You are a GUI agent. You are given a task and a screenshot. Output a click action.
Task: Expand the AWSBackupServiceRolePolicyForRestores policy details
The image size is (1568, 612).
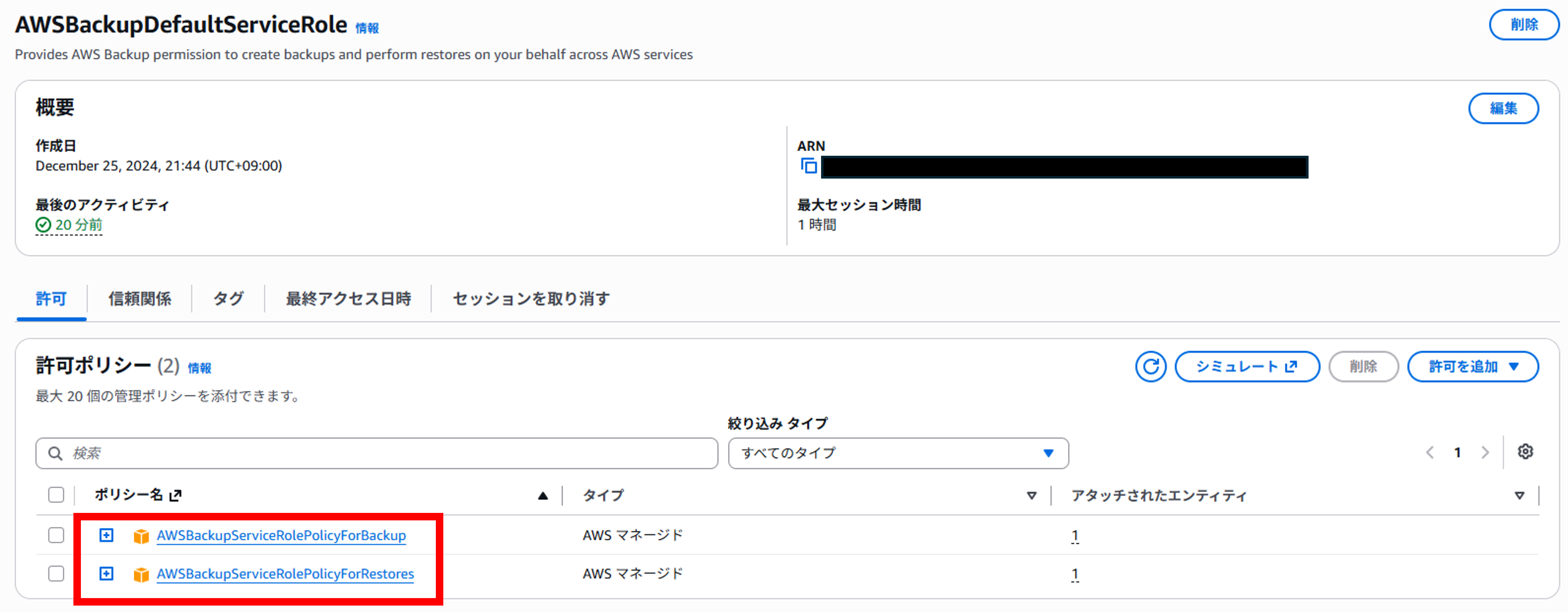[107, 574]
